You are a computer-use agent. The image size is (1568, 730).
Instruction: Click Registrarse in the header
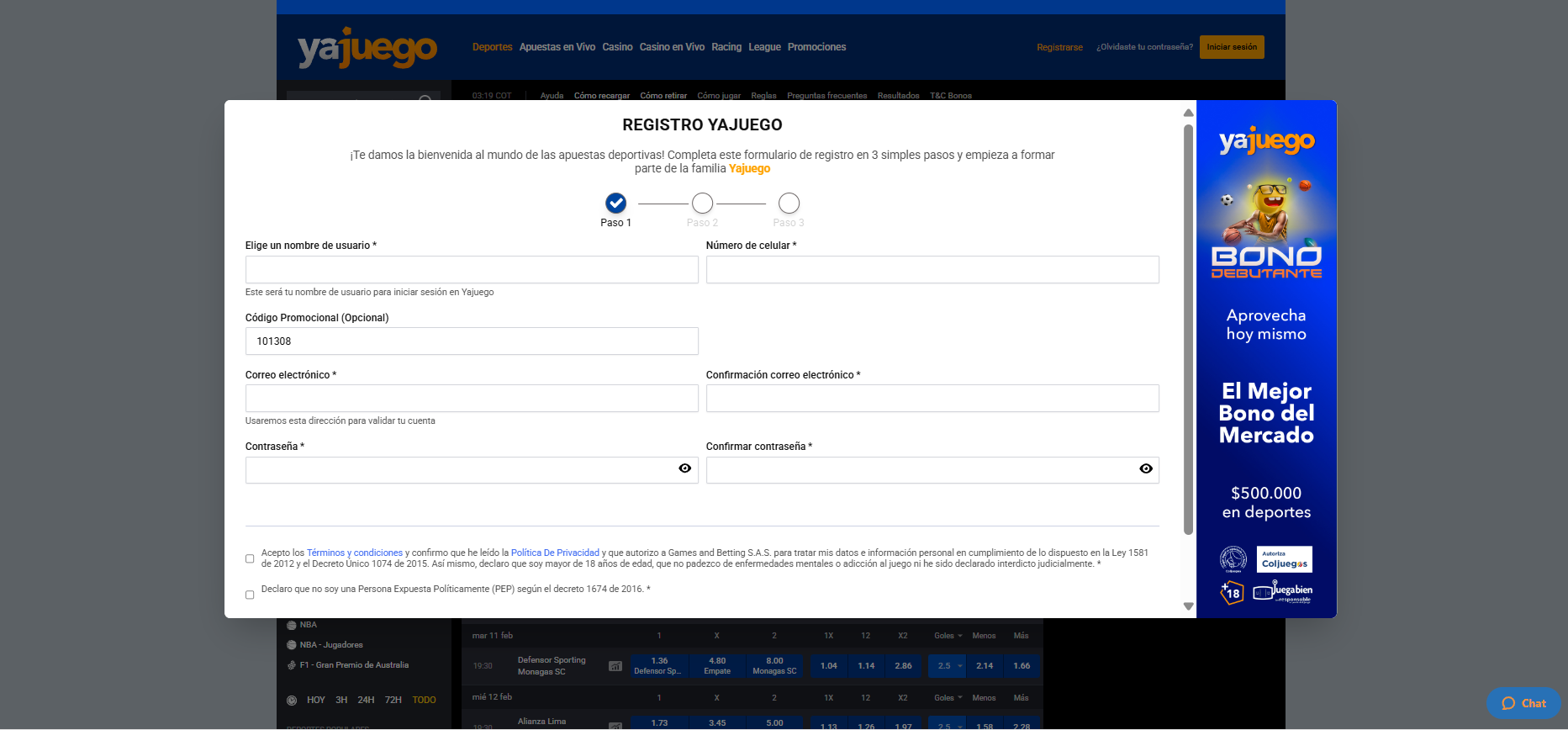click(x=1059, y=47)
